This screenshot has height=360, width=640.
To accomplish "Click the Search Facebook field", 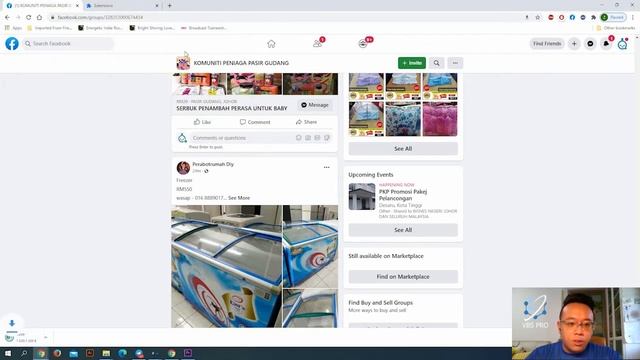I will (68, 44).
